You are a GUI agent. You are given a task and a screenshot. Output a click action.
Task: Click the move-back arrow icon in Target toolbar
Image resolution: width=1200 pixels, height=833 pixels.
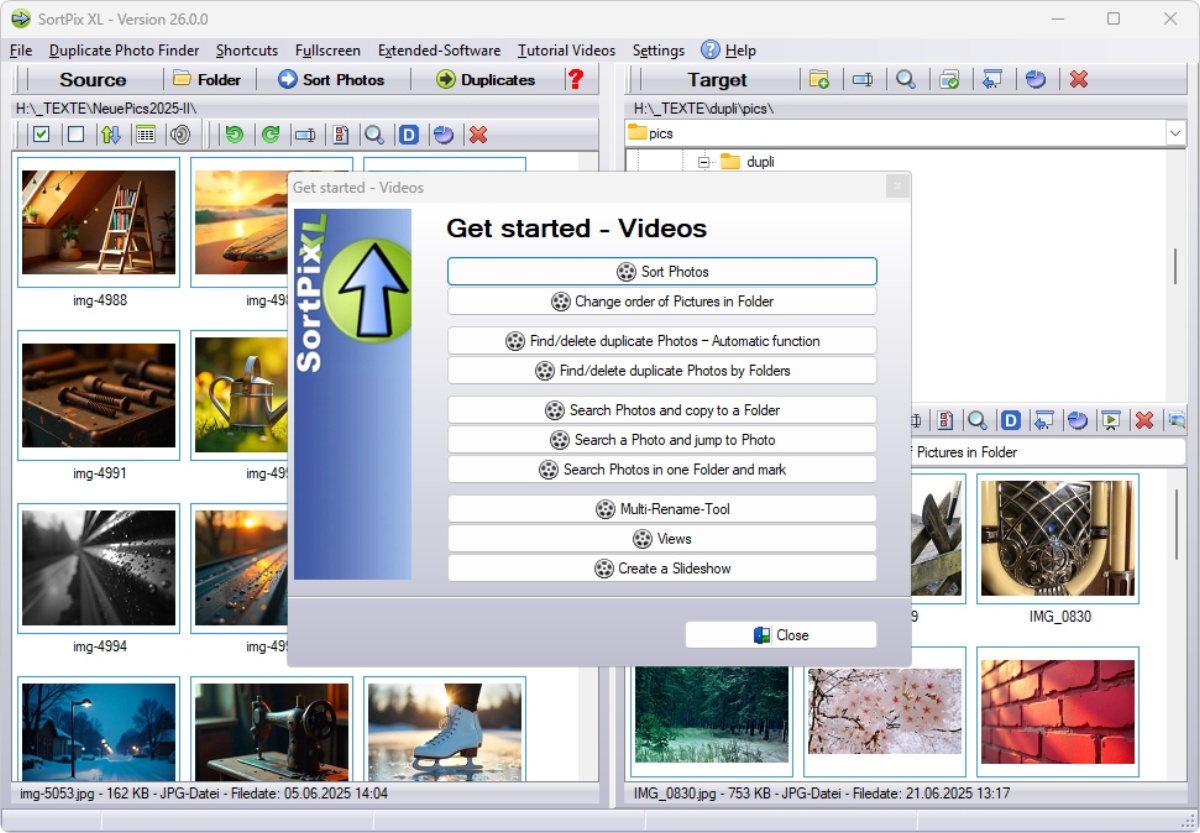992,79
